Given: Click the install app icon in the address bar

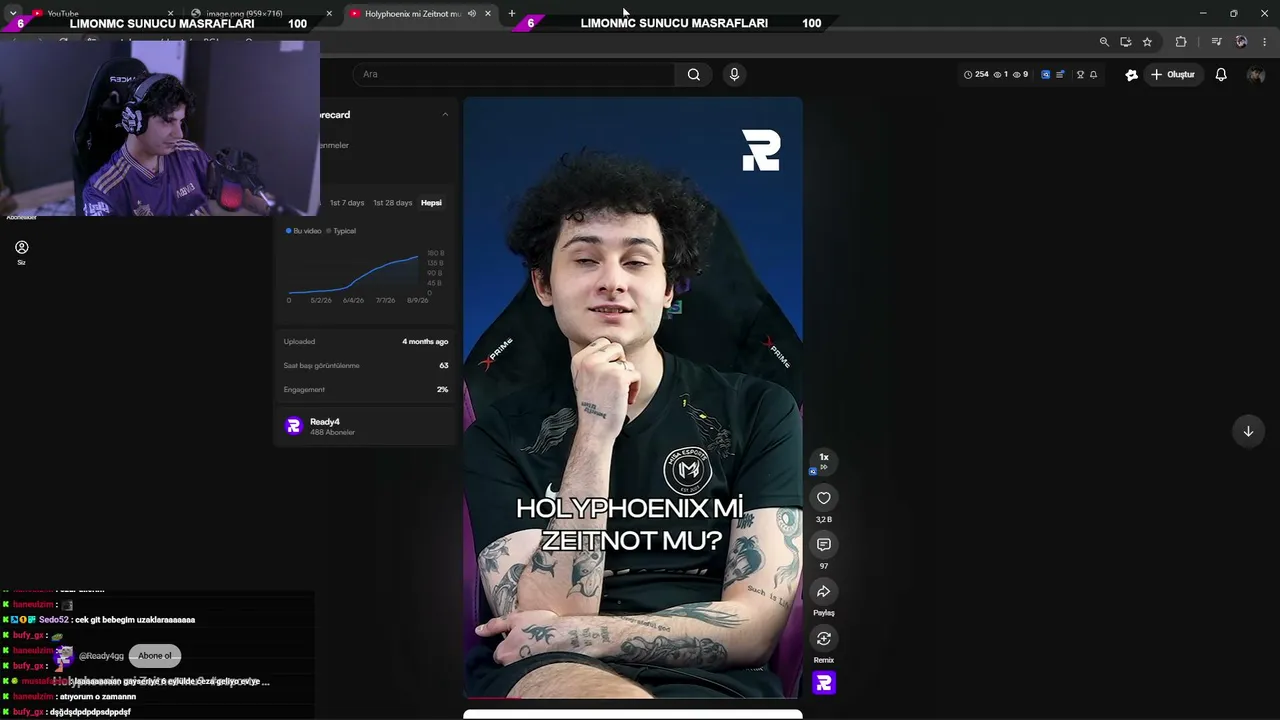Looking at the screenshot, I should click(1126, 42).
